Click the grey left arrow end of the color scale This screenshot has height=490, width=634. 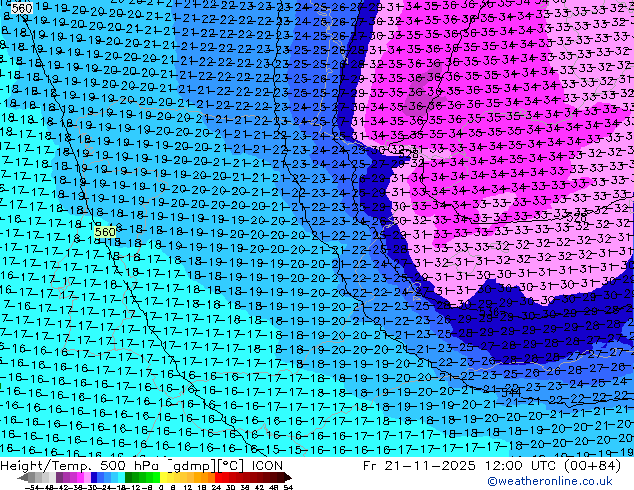[x=23, y=477]
